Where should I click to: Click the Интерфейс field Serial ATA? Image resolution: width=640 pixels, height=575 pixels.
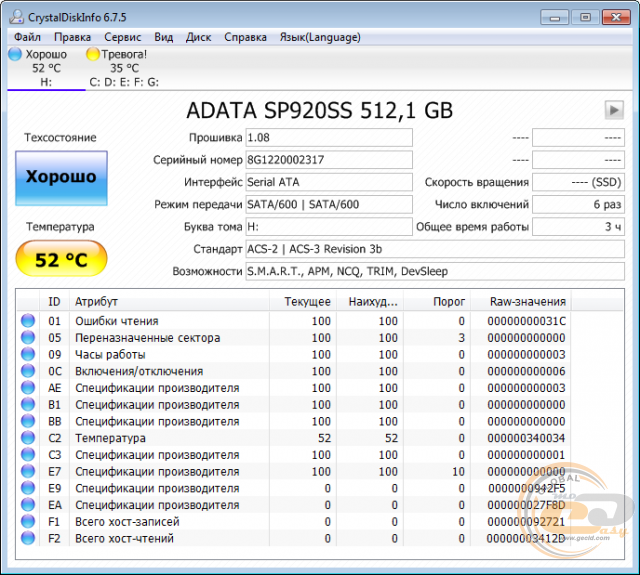329,182
